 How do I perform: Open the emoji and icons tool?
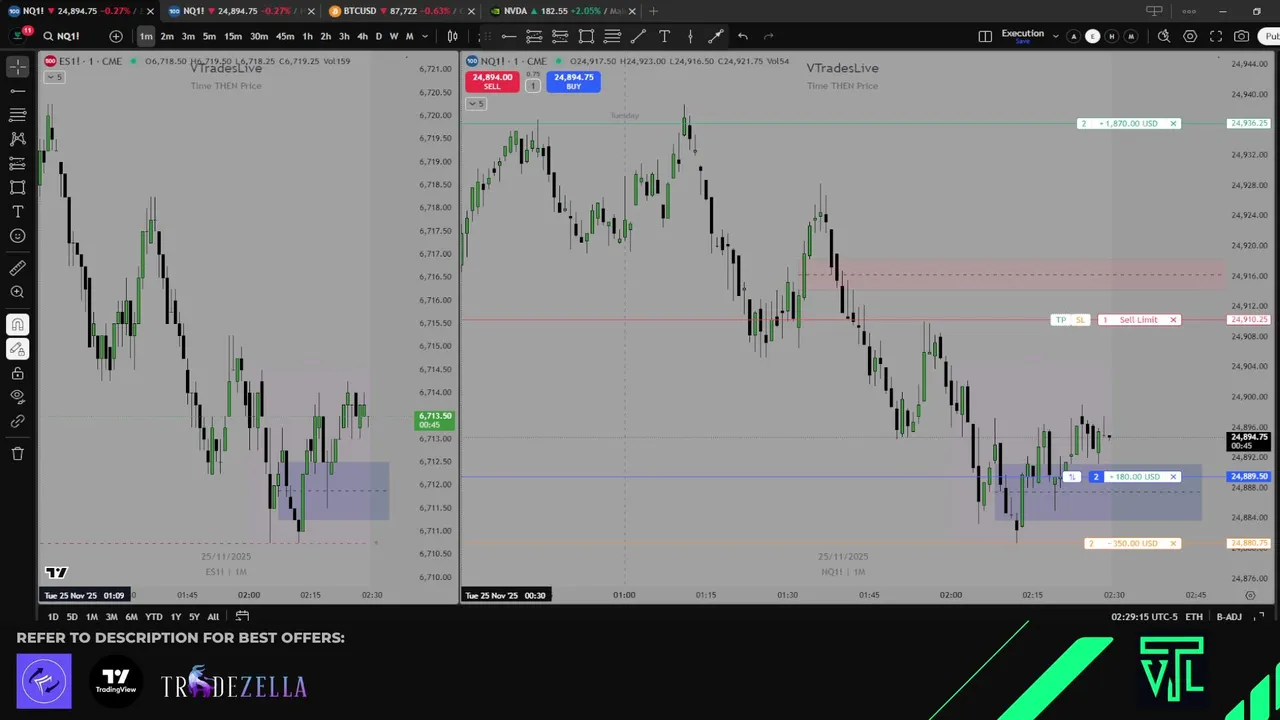coord(18,236)
